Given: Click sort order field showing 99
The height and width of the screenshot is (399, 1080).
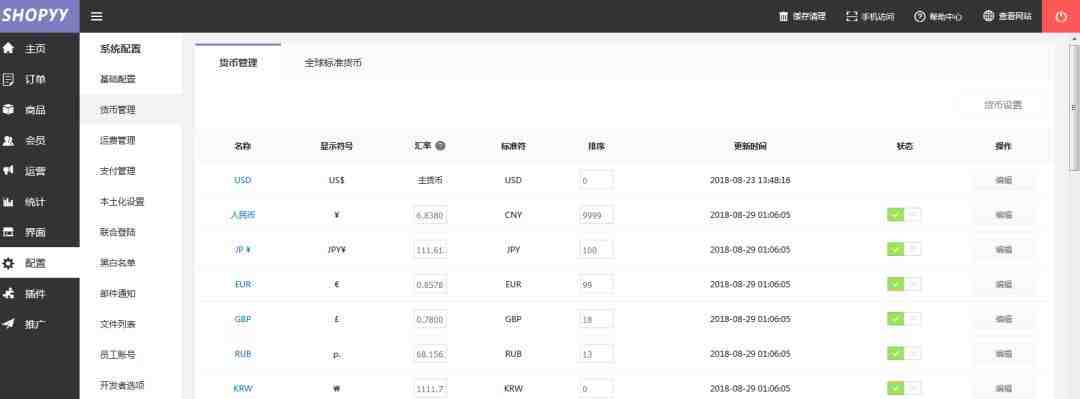Looking at the screenshot, I should point(596,284).
